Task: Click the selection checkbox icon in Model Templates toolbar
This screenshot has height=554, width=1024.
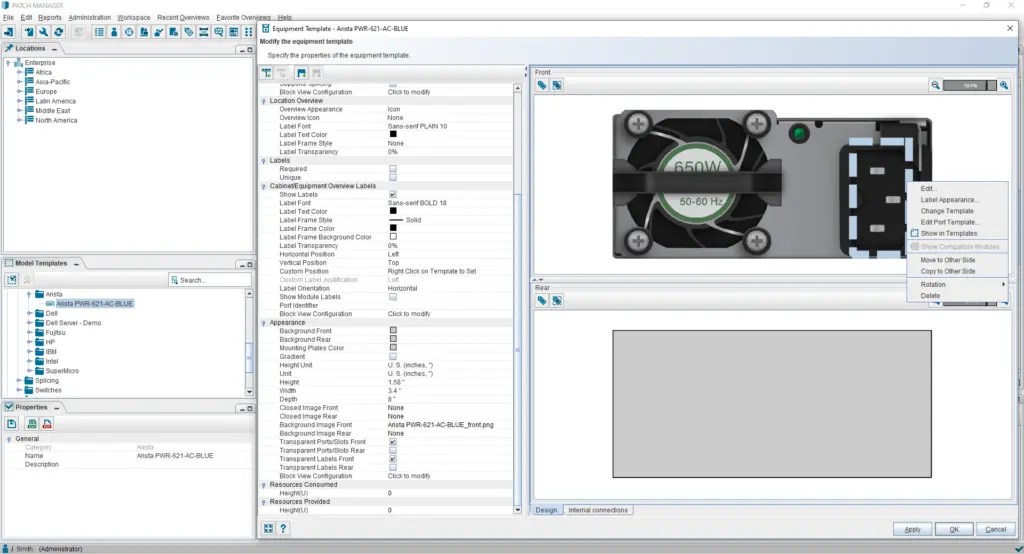Action: coord(12,280)
